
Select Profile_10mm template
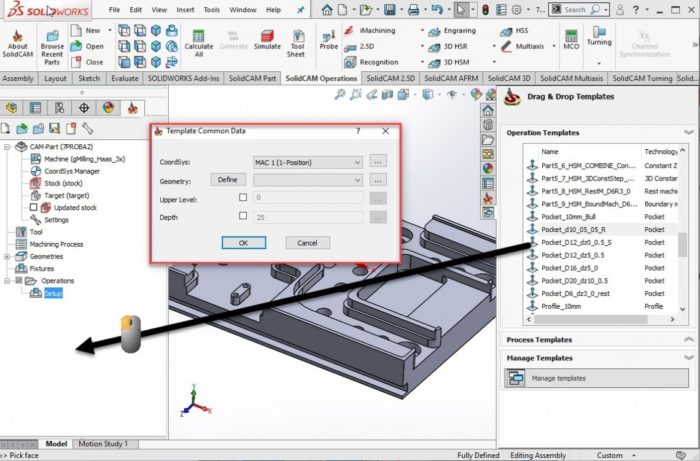pos(561,306)
